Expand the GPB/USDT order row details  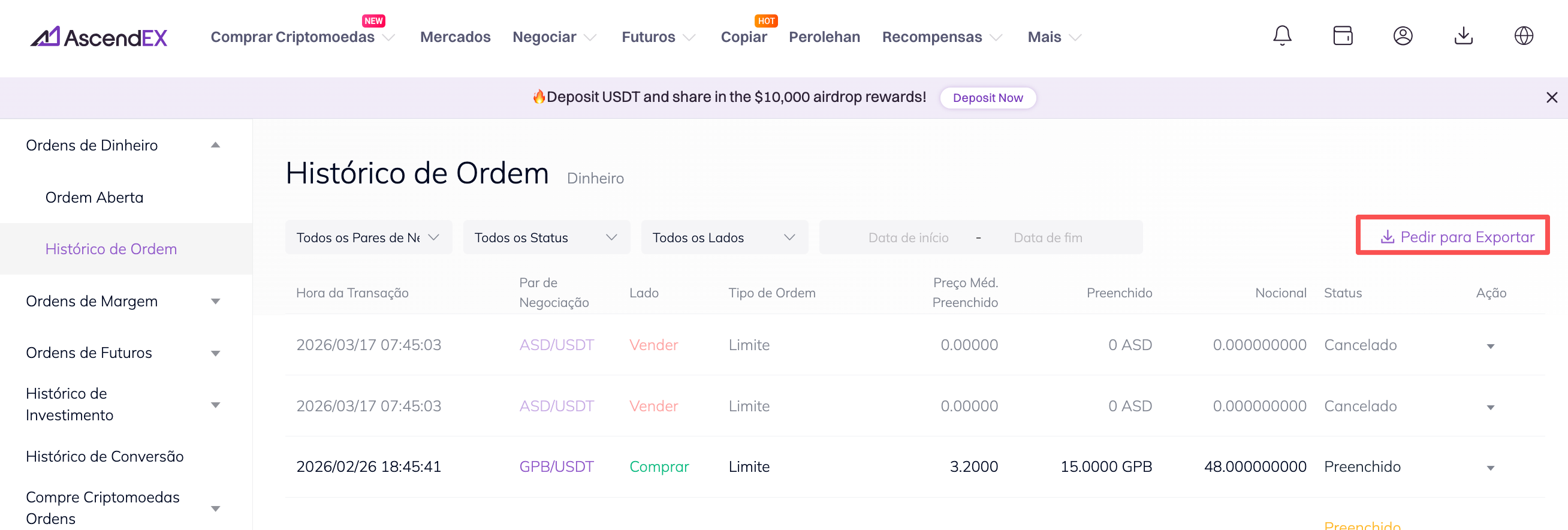[x=1490, y=468]
